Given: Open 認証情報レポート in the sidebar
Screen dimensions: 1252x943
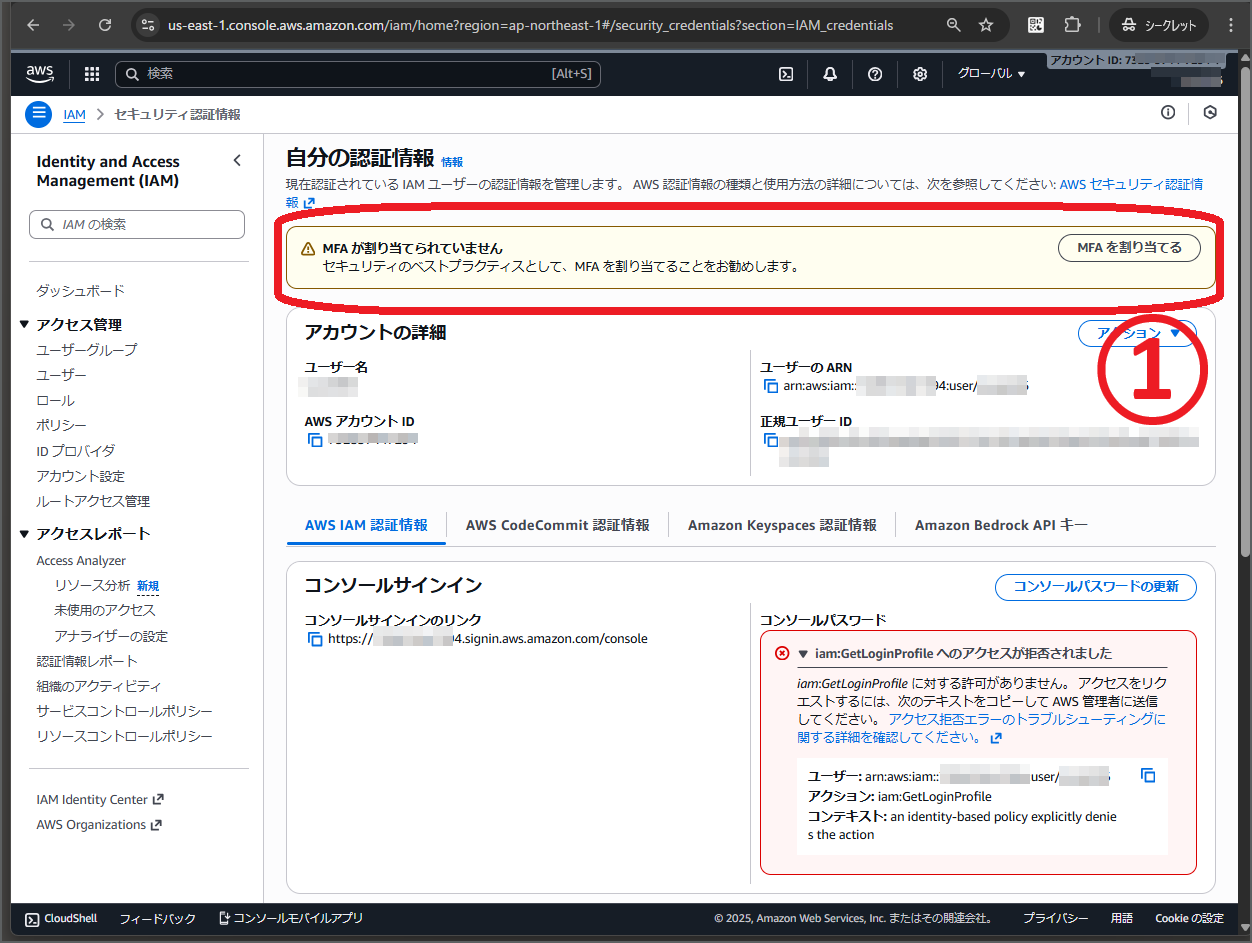Looking at the screenshot, I should [87, 661].
